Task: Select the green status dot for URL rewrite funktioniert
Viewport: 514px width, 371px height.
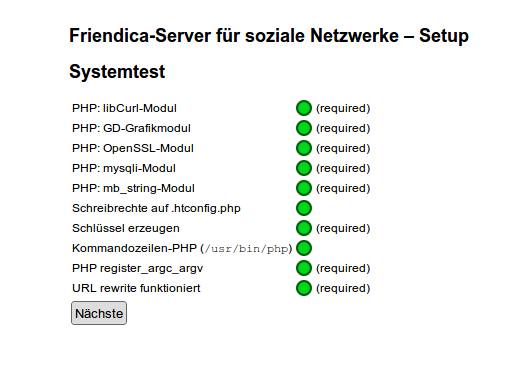Action: click(304, 288)
